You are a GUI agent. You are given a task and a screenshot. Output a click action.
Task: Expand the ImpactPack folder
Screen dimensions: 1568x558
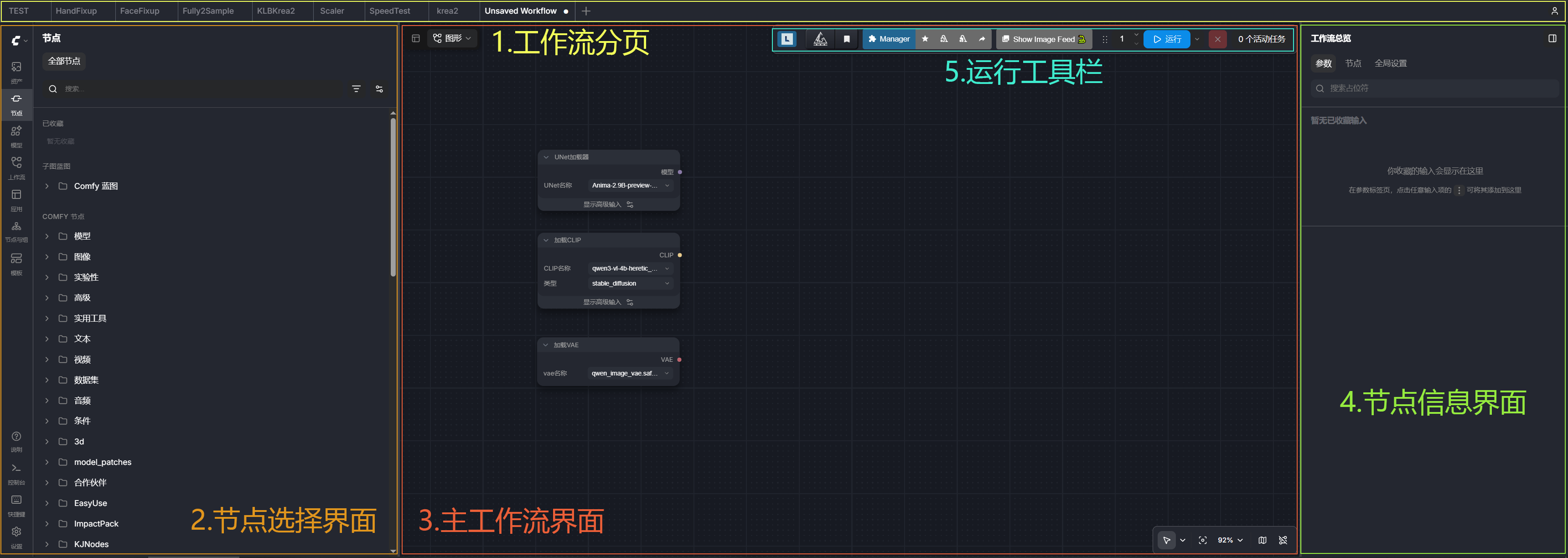pyautogui.click(x=47, y=523)
